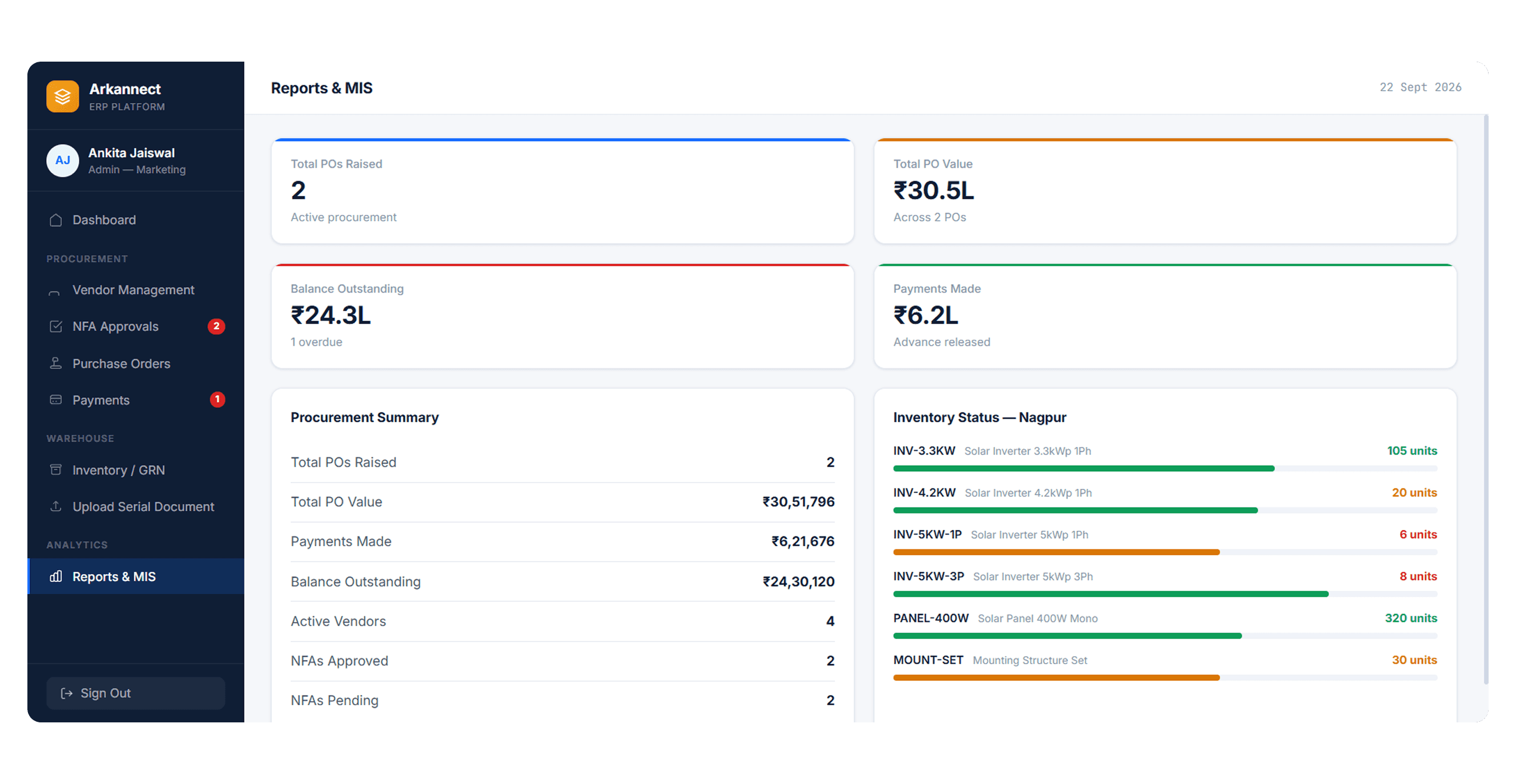Click the INV-5KW-1P stock progress bar
Viewport: 1516px width, 784px height.
pyautogui.click(x=1165, y=552)
